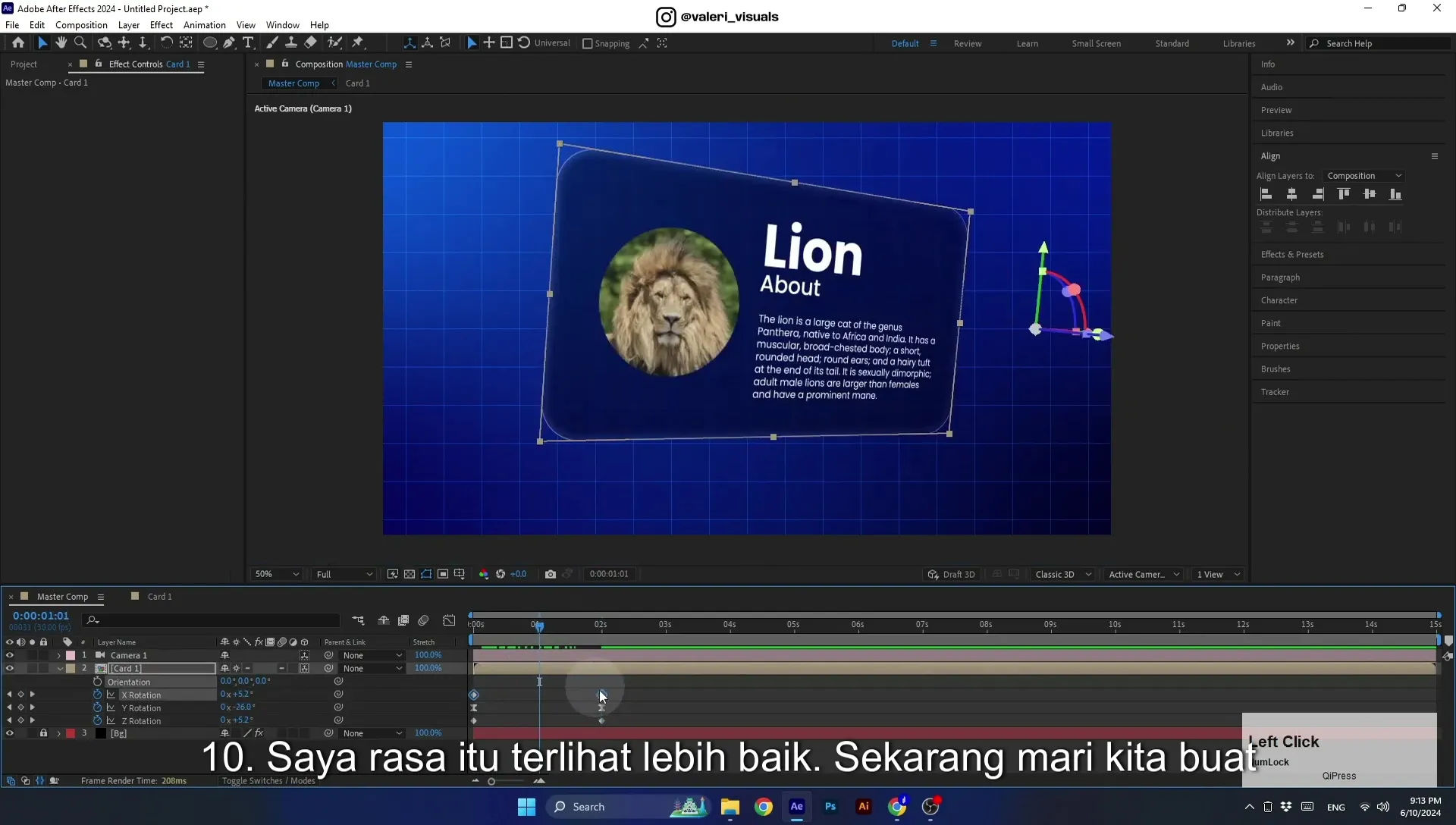Open the 50% magnification dropdown
The image size is (1456, 825).
[276, 574]
